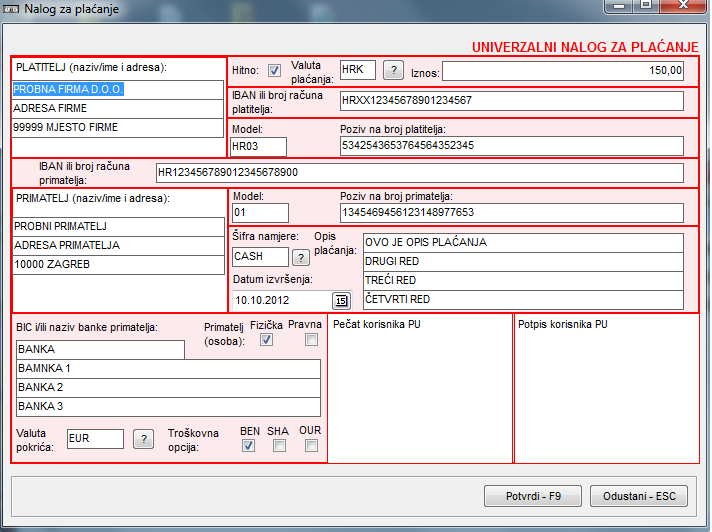
Task: Enable the SHA cost option
Action: tap(279, 446)
